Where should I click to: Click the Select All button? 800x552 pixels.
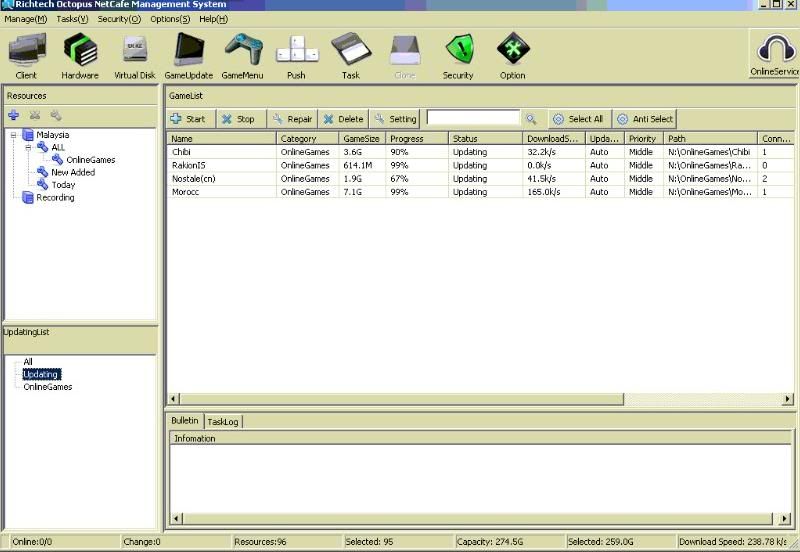578,119
